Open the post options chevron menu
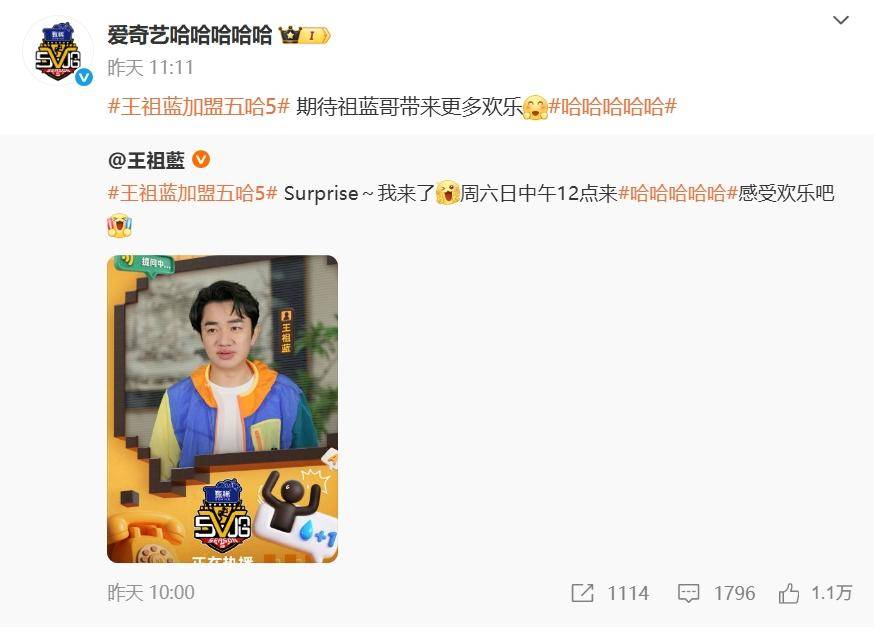 (840, 21)
